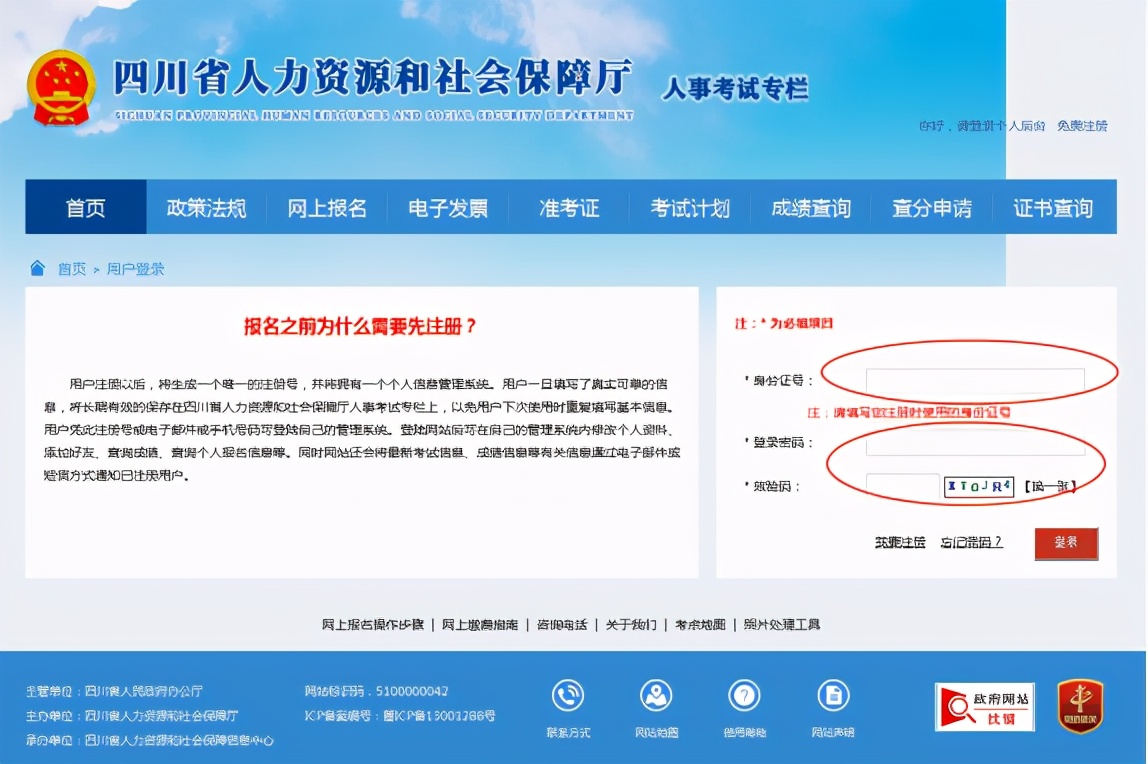Click the login prompt link at top right
This screenshot has width=1148, height=764.
(982, 126)
